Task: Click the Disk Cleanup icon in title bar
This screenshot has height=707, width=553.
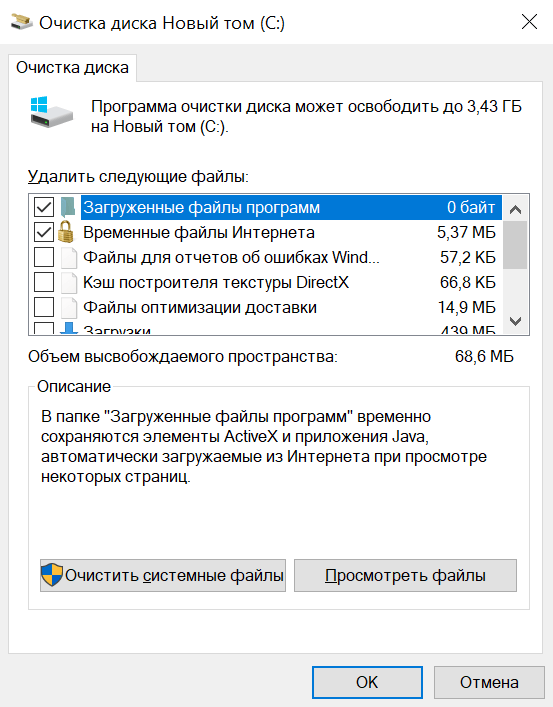Action: point(21,22)
